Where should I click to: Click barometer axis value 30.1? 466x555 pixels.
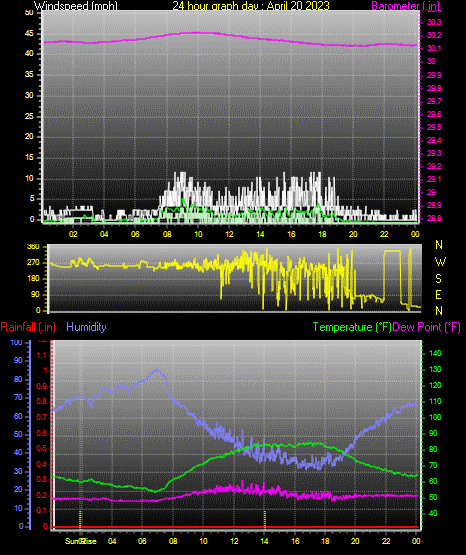(x=434, y=48)
